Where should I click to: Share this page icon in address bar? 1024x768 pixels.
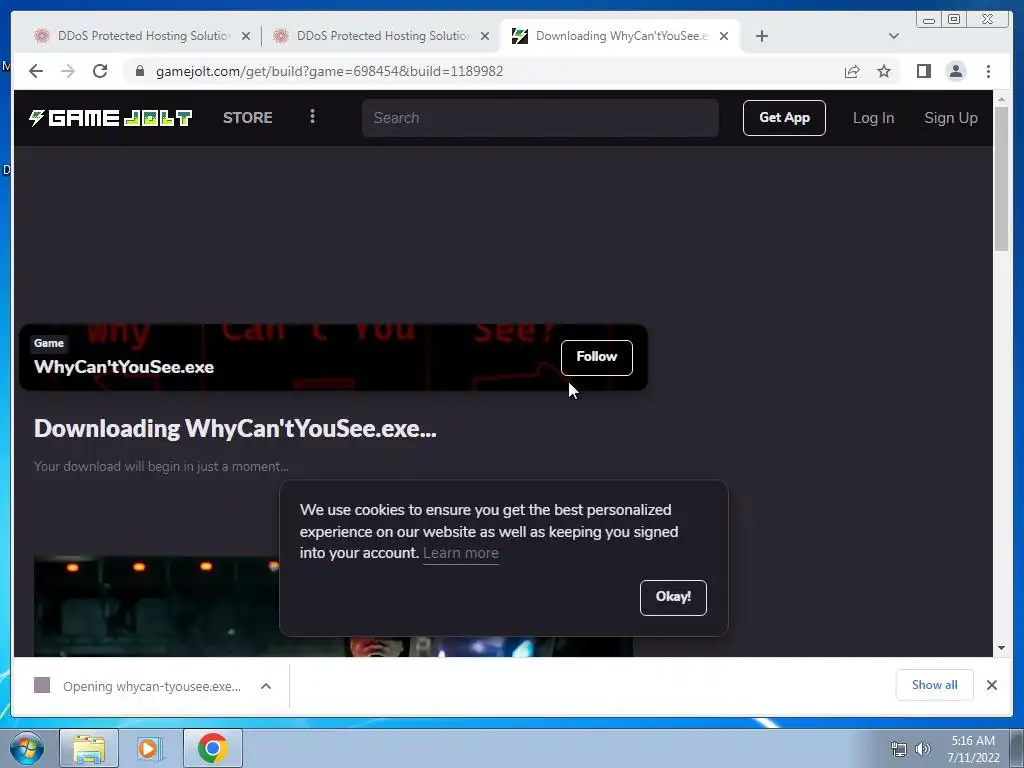pyautogui.click(x=852, y=71)
